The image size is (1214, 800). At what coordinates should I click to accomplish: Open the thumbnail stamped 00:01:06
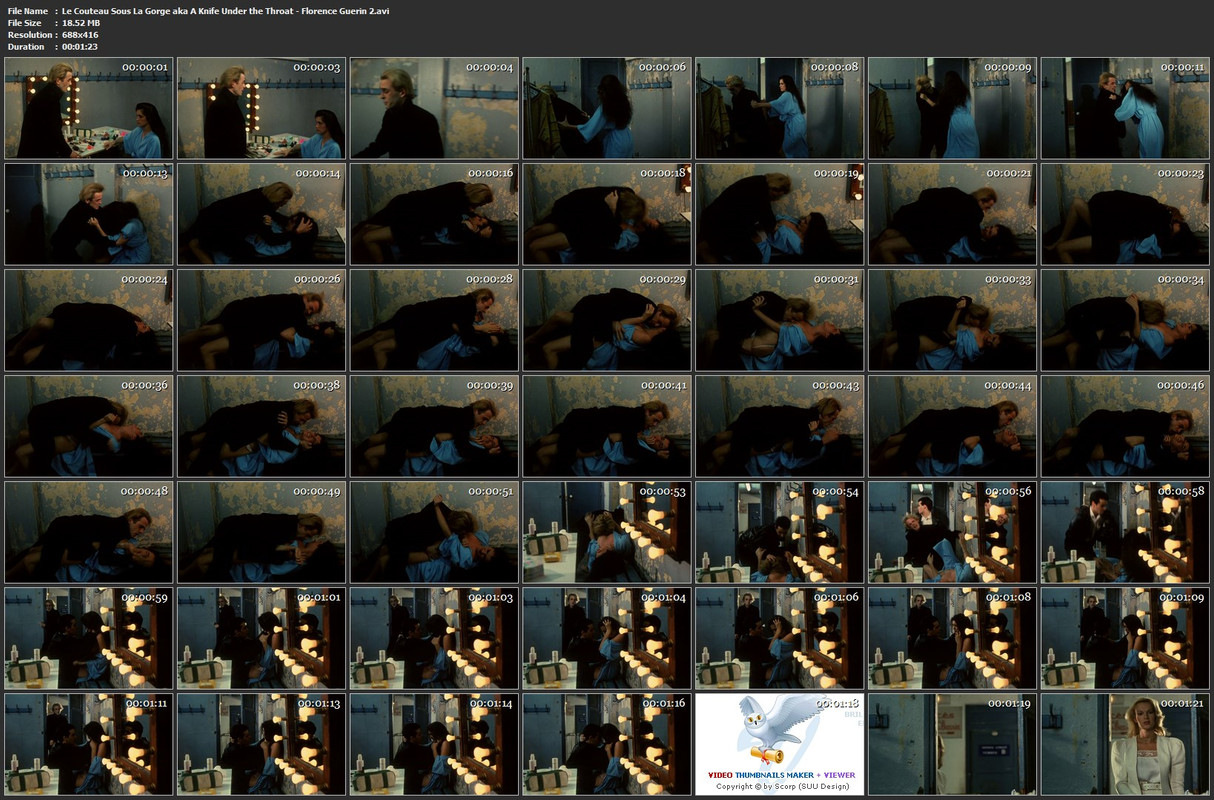click(x=780, y=638)
